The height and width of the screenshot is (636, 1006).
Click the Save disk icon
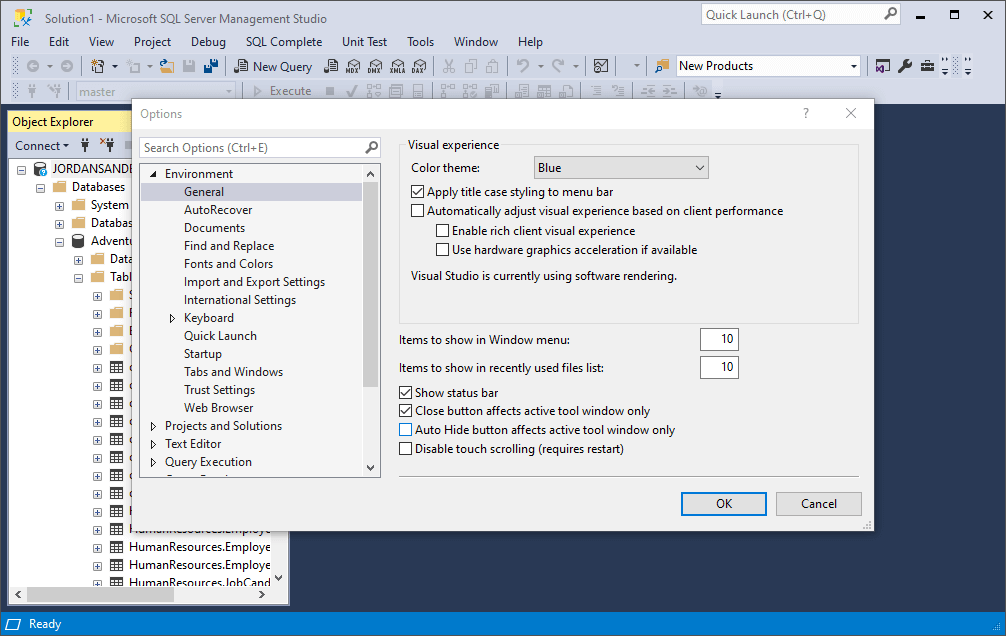coord(189,66)
